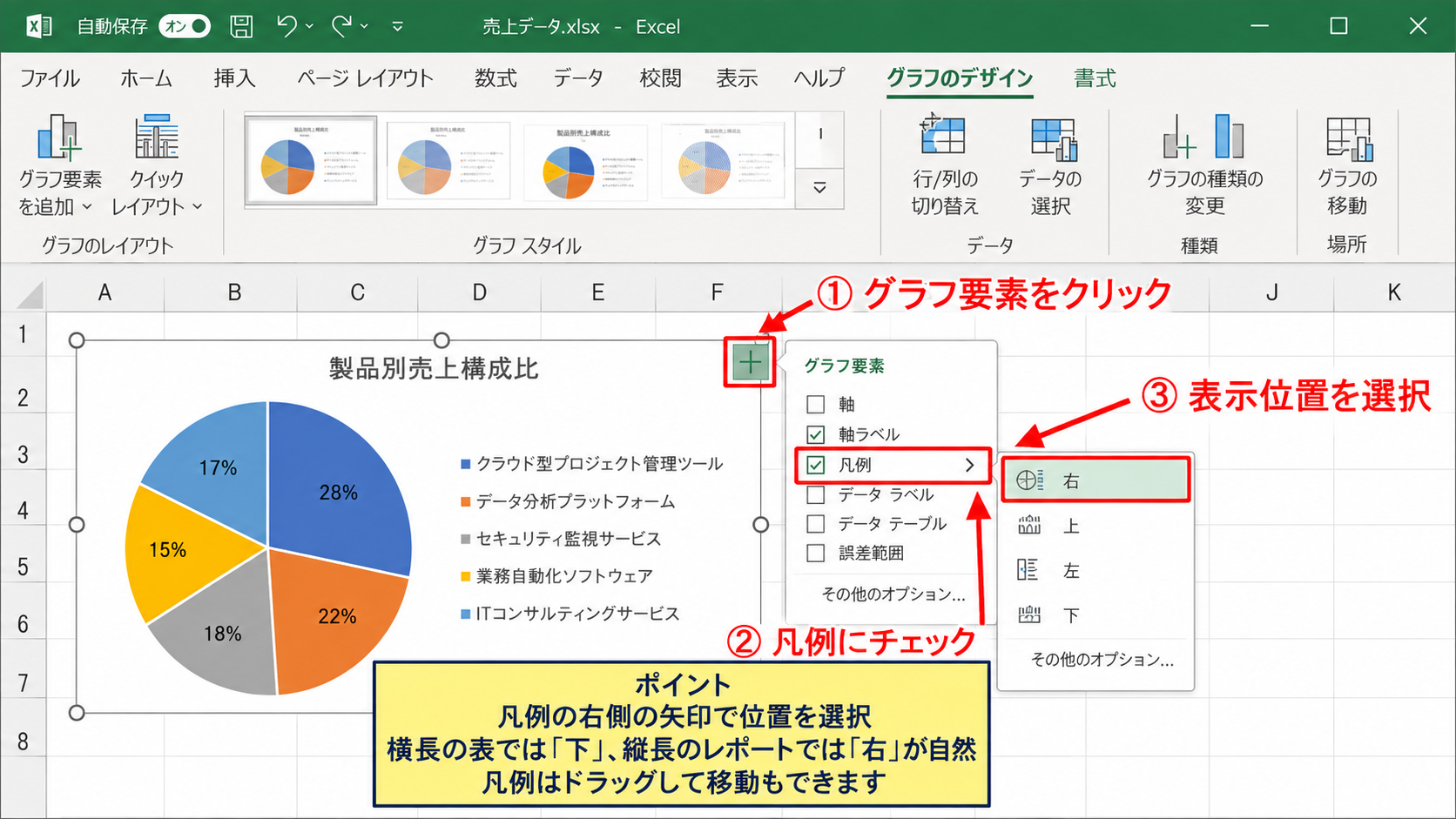Click the Excel app logo icon
The height and width of the screenshot is (819, 1456).
(39, 27)
